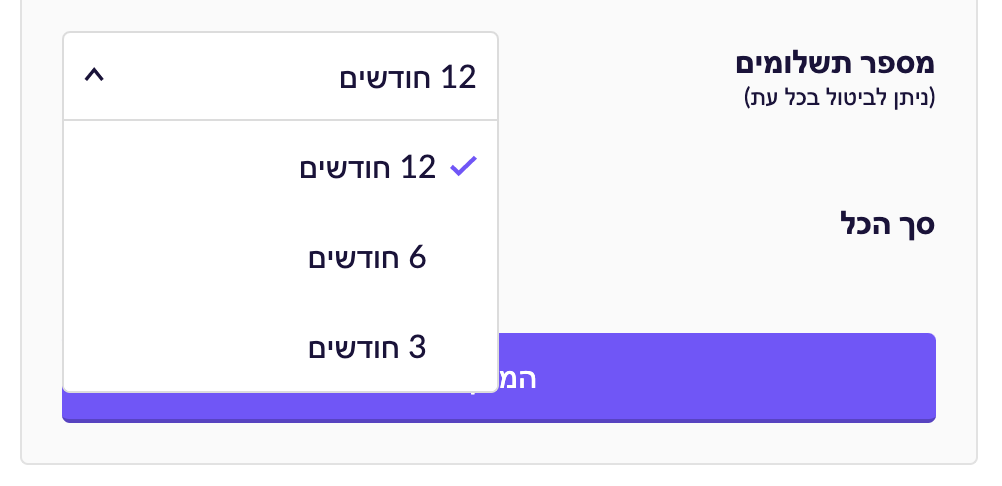Viewport: 1002px width, 486px height.
Task: Close the open list using the chevron arrow
Action: coord(94,76)
